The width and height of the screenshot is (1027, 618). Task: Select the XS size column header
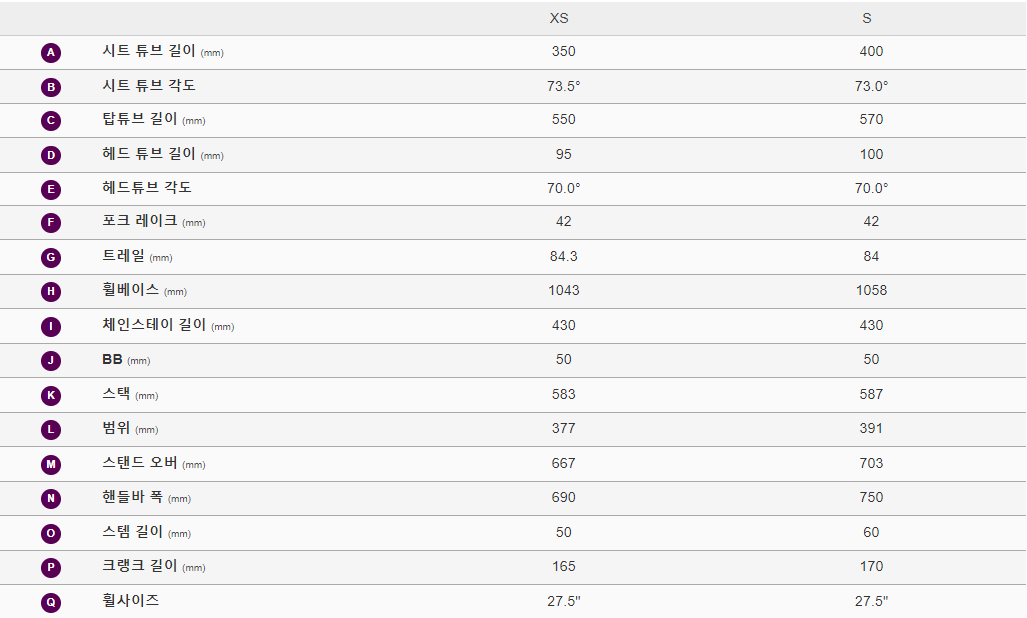pyautogui.click(x=559, y=18)
